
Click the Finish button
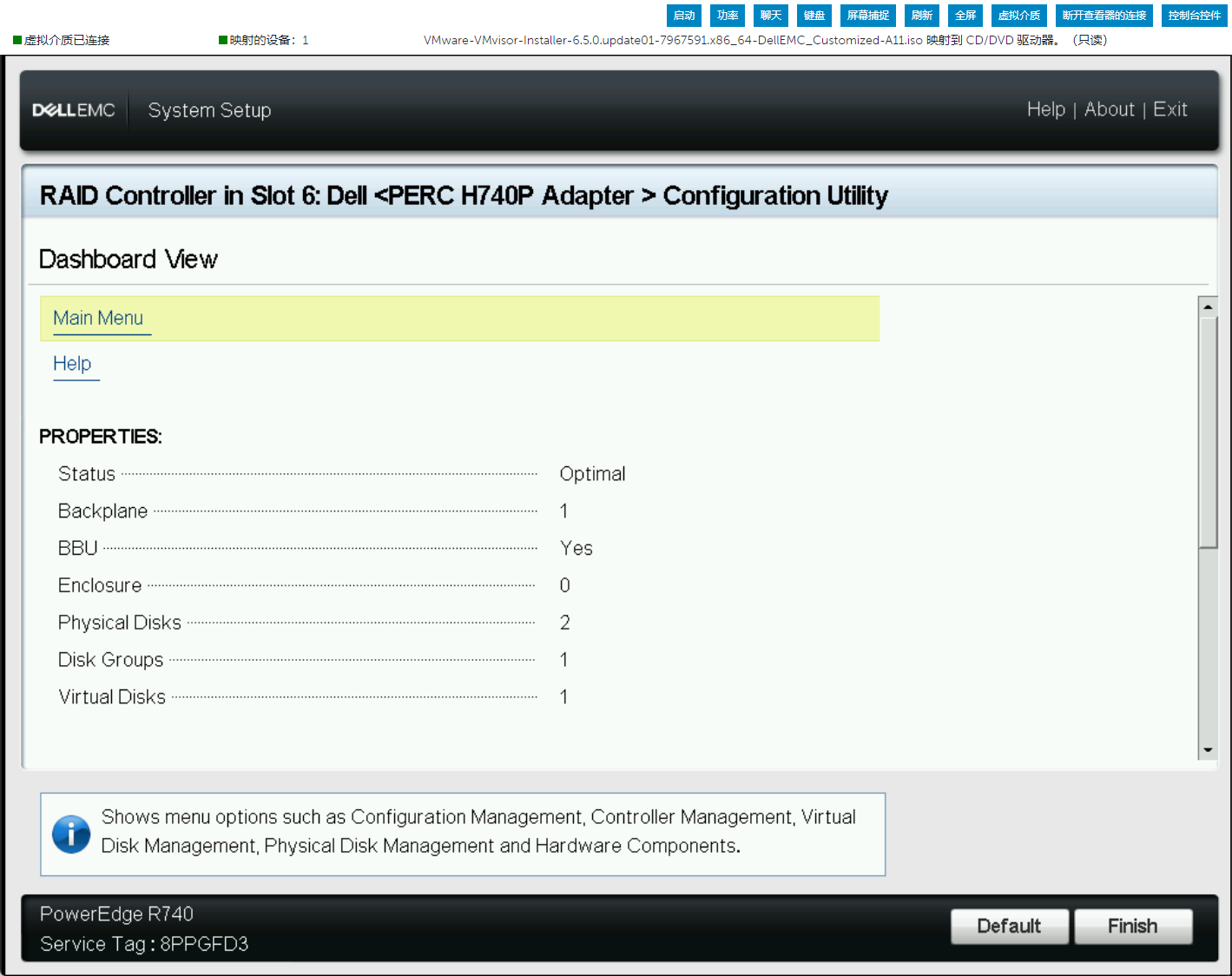click(1133, 927)
